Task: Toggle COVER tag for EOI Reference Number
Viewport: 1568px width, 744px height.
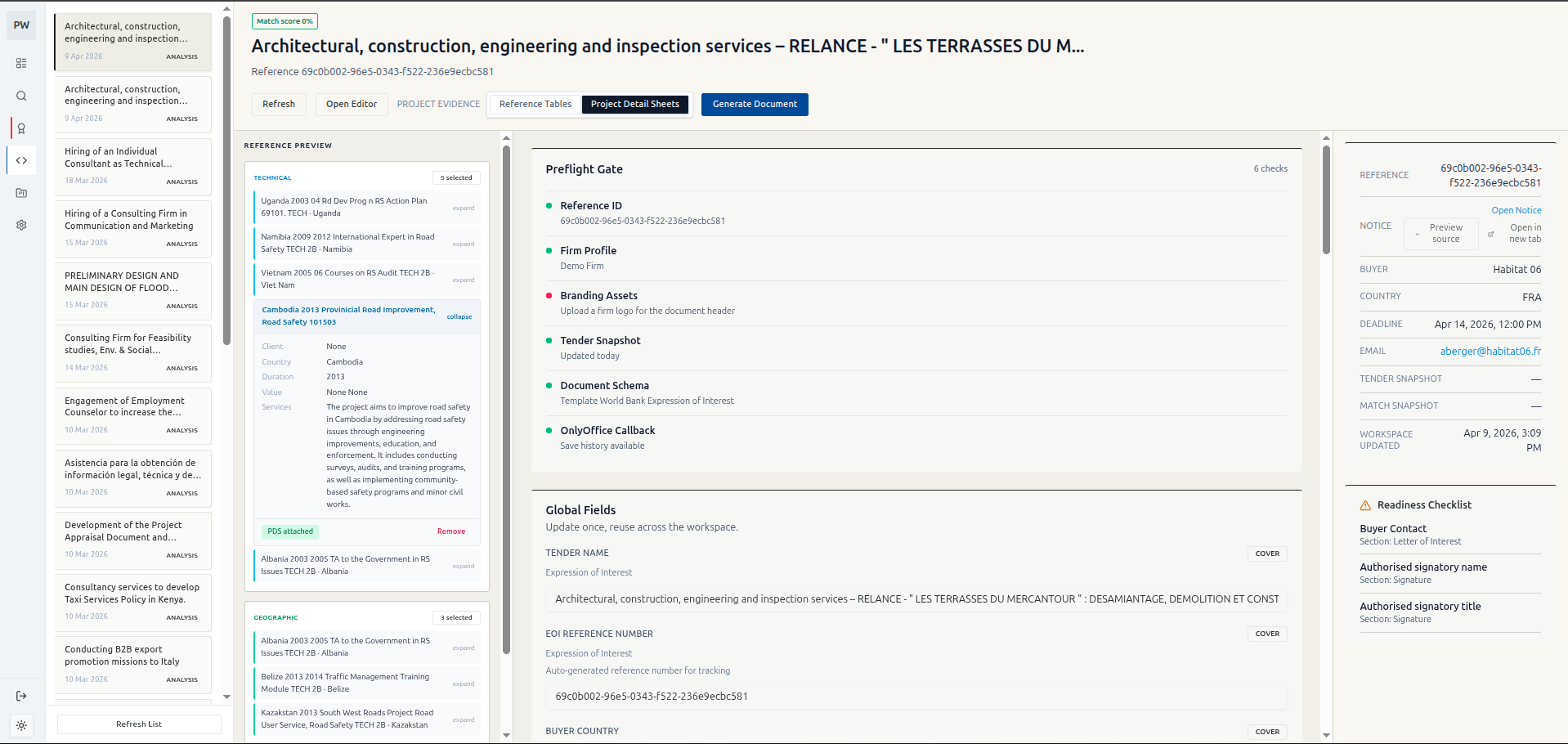Action: tap(1266, 634)
